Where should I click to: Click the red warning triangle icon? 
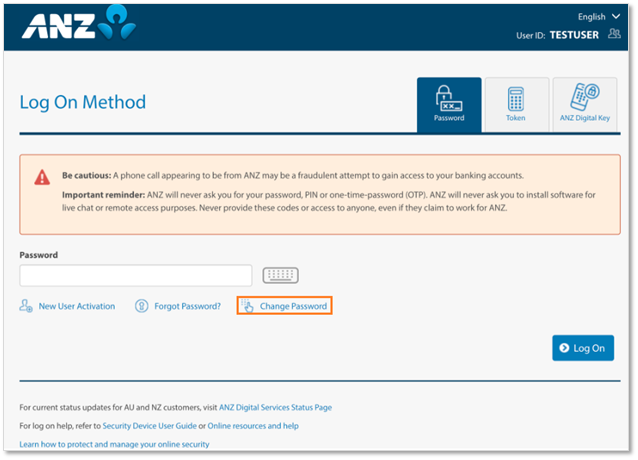coord(42,177)
